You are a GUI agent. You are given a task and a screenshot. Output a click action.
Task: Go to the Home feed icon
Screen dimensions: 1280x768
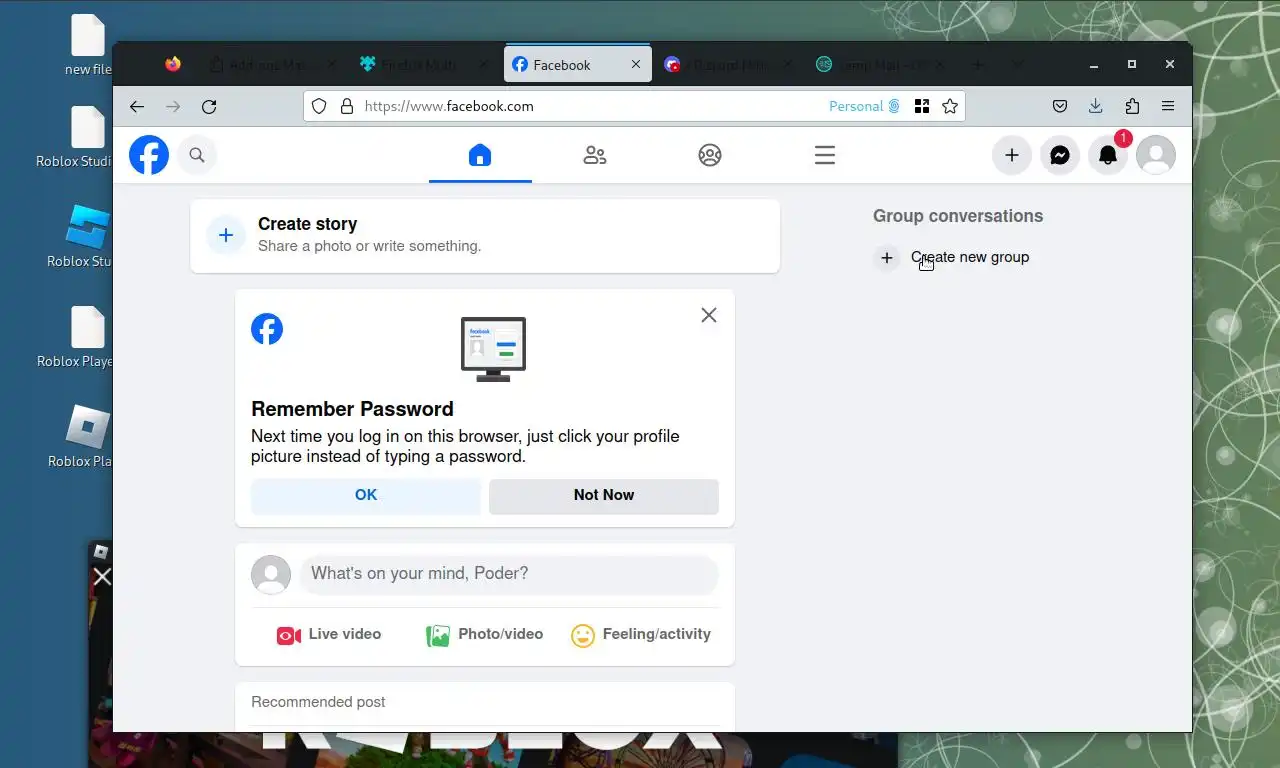point(480,155)
